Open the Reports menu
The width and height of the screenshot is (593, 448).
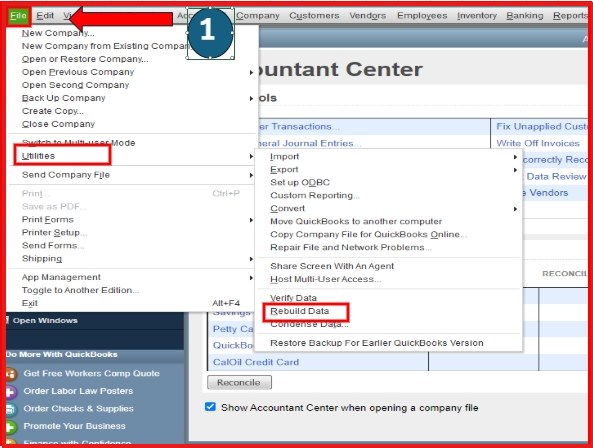[x=570, y=16]
